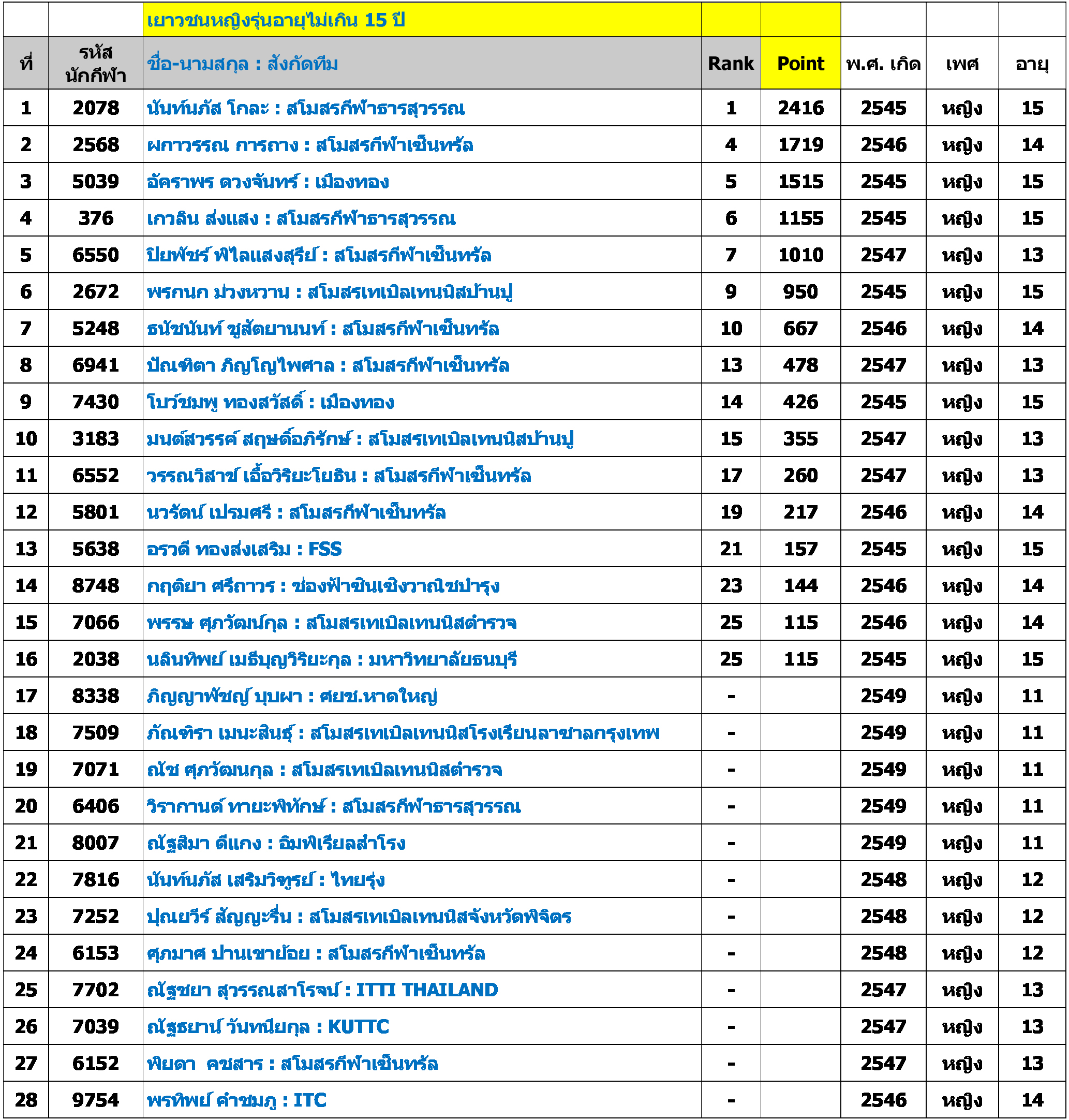Select the ชื่อ-นามสกุล : สังกัดทีม header cell
Viewport: 1069px width, 1120px height.
pos(242,63)
